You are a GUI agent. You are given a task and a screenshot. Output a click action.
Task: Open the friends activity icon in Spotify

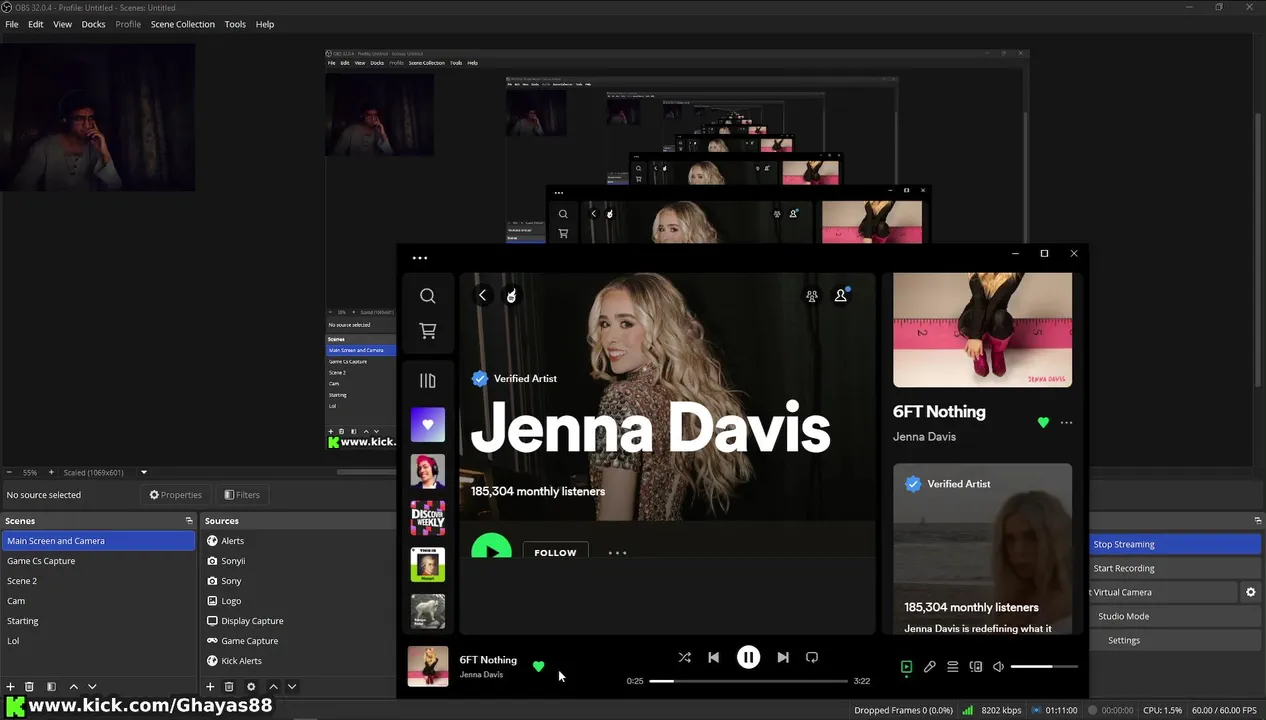(812, 296)
